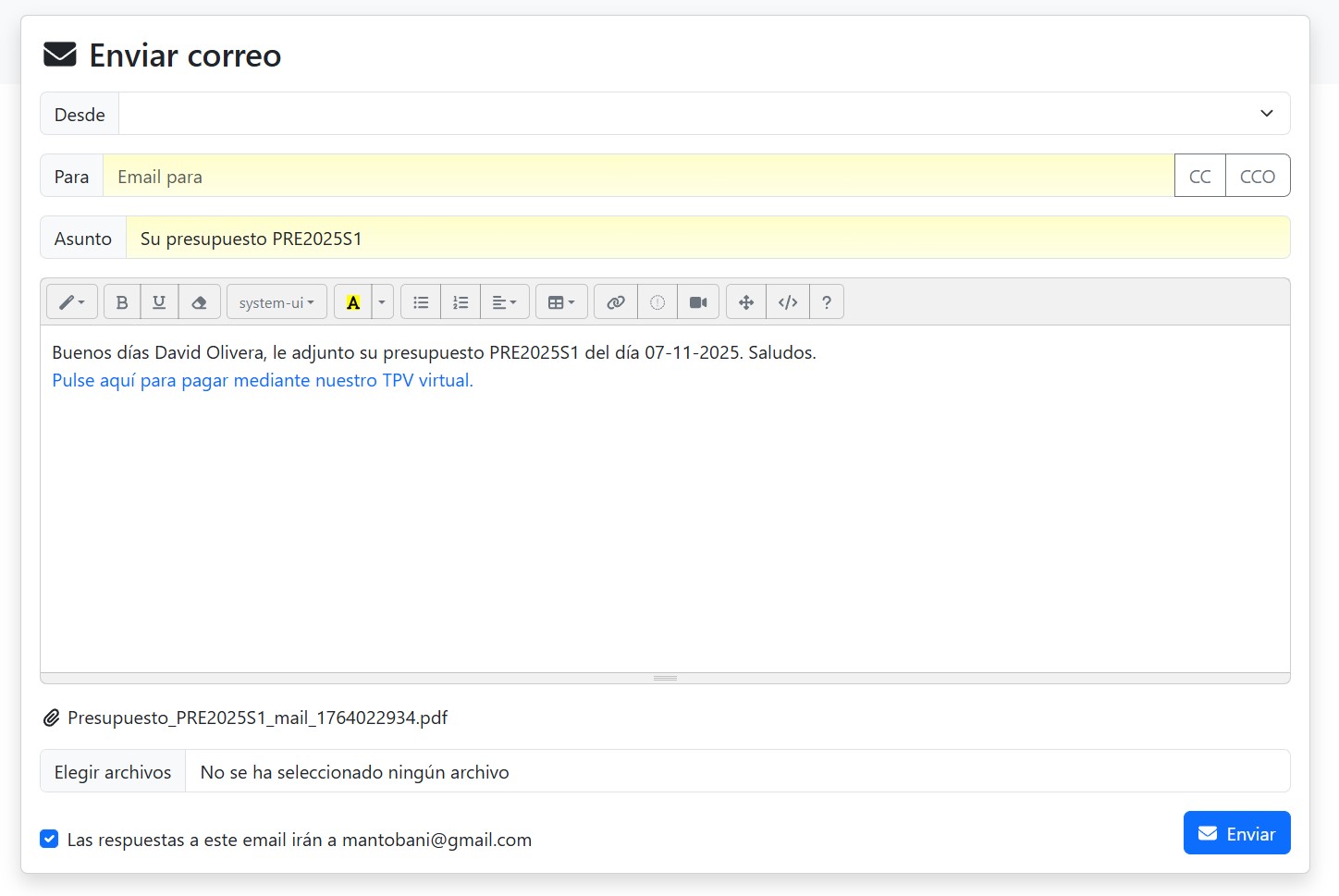
Task: Insert a link with the chain icon
Action: point(616,302)
